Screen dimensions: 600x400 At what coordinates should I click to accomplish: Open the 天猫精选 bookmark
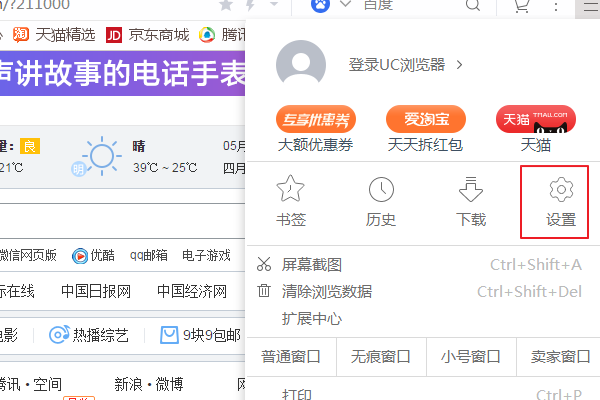click(x=65, y=35)
